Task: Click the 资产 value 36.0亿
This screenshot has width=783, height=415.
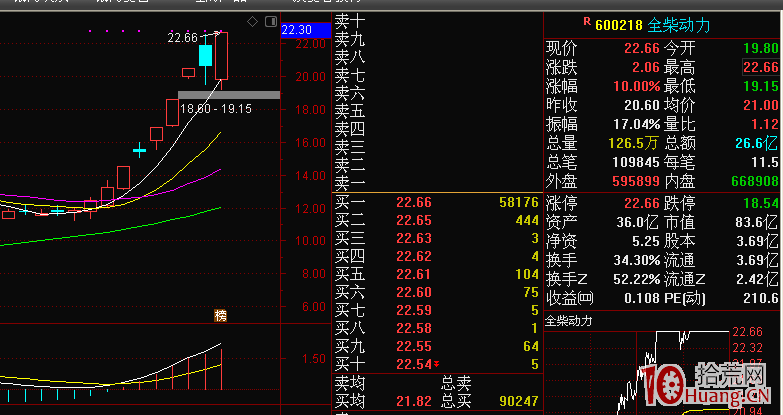Action: click(x=638, y=222)
